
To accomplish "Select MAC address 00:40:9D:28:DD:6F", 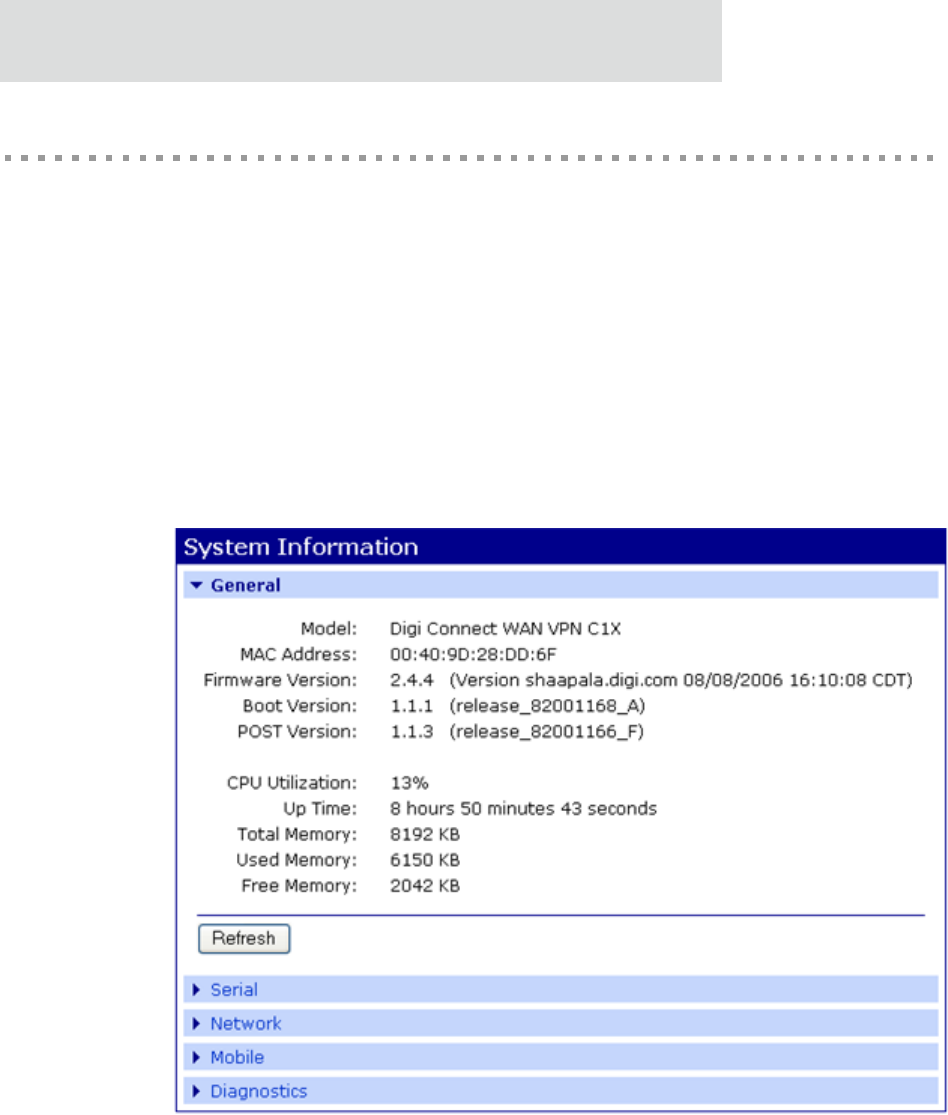I will click(473, 654).
